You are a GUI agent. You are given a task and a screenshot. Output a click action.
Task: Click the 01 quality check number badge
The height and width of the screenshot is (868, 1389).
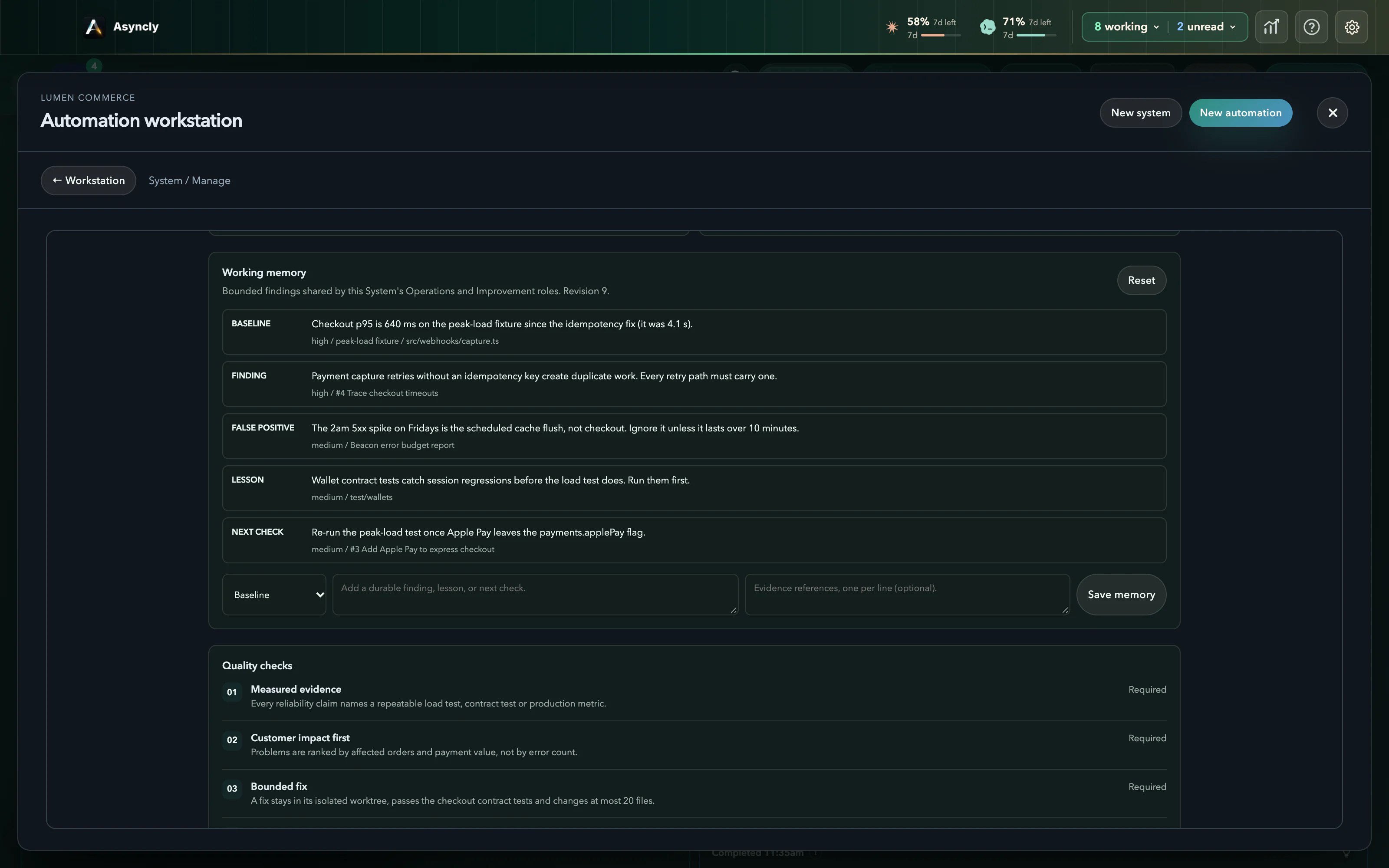tap(232, 692)
